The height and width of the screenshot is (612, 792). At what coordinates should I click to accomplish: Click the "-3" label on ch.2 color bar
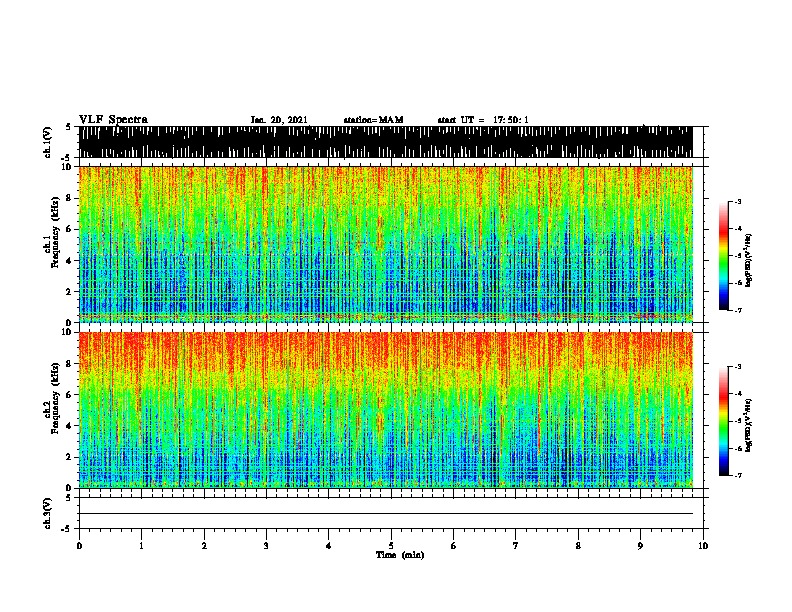coord(737,367)
